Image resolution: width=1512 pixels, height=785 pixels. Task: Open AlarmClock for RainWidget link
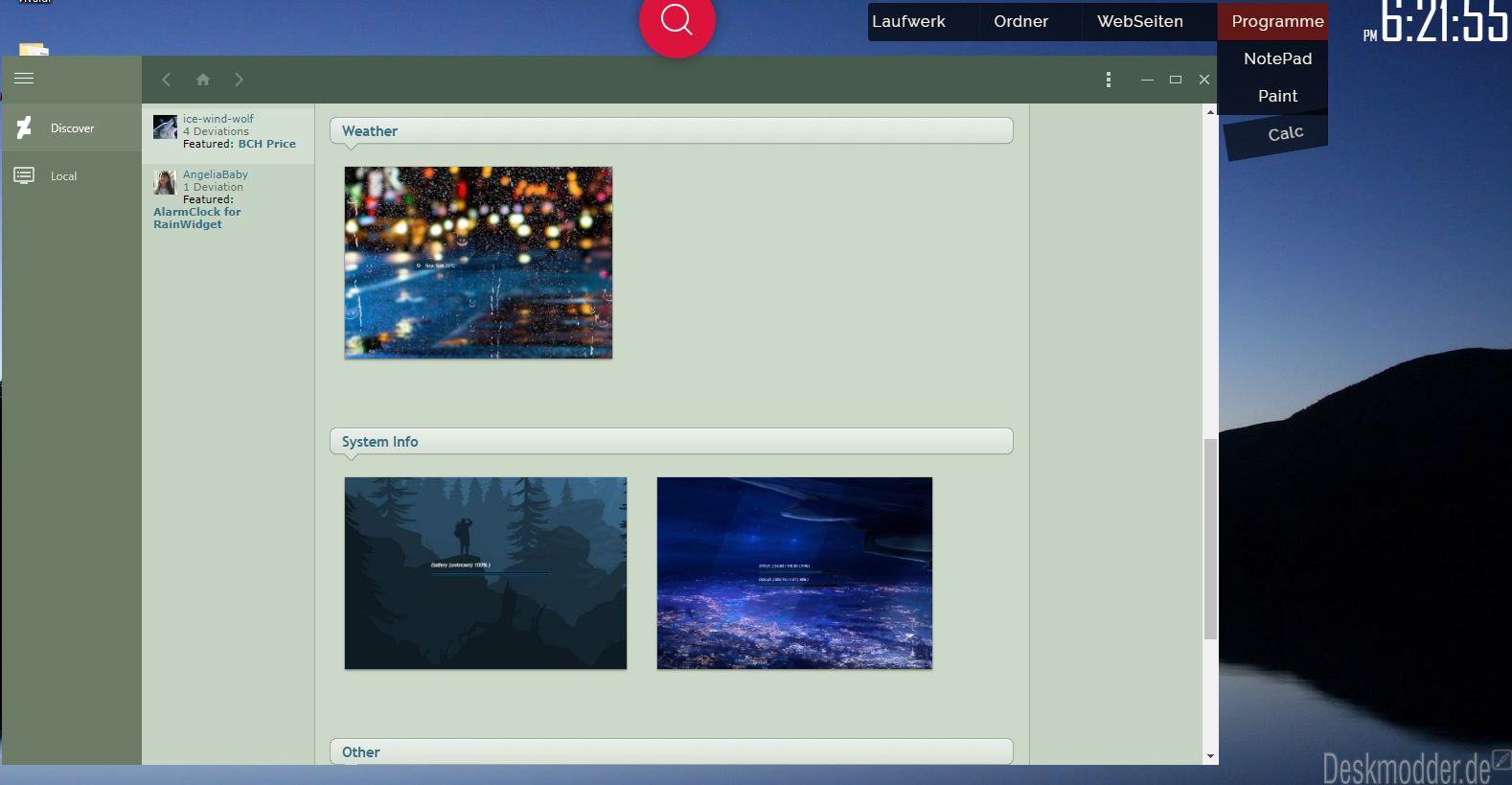(197, 218)
